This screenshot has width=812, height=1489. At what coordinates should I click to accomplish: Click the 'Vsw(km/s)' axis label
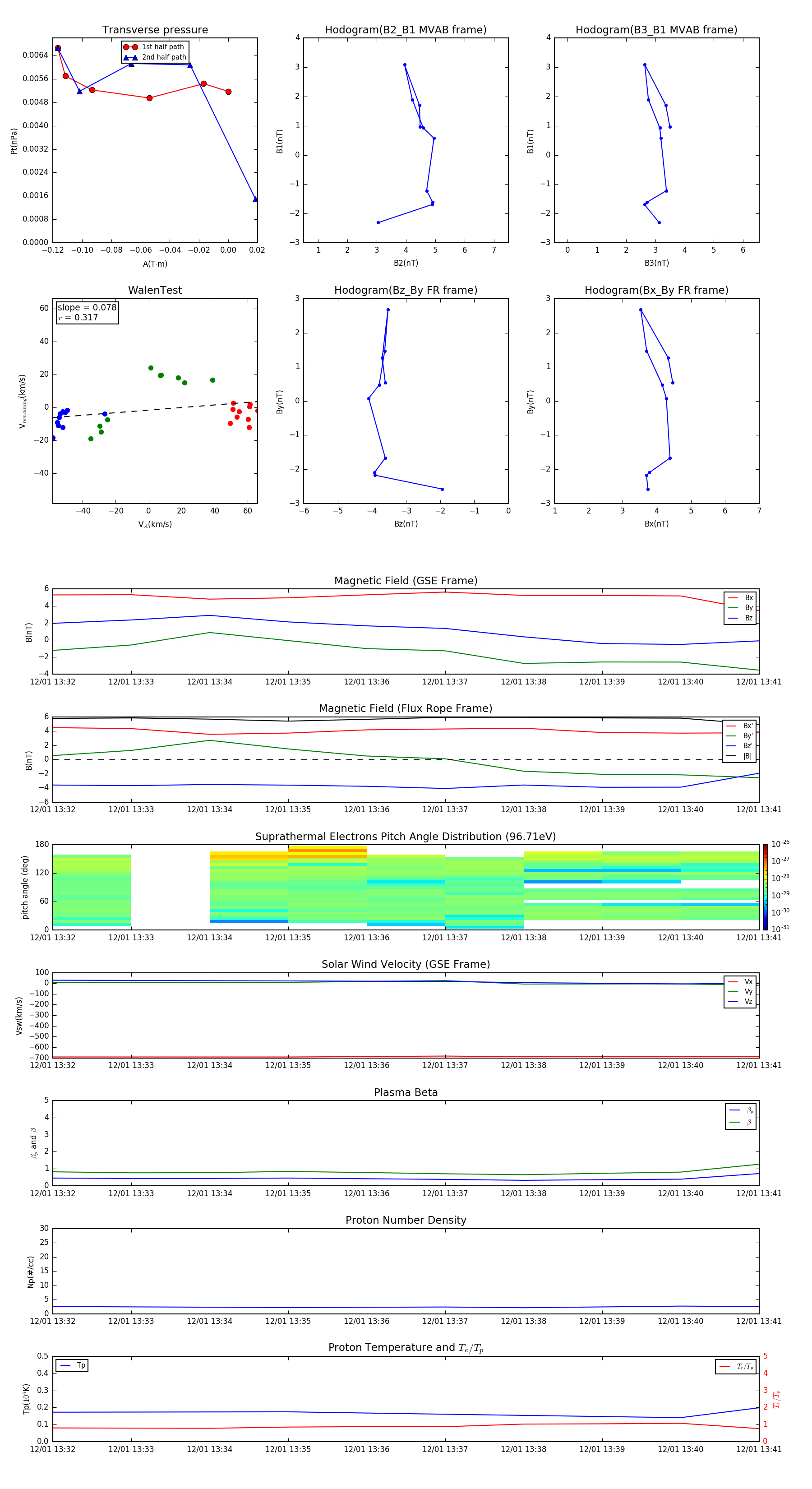coord(18,1016)
